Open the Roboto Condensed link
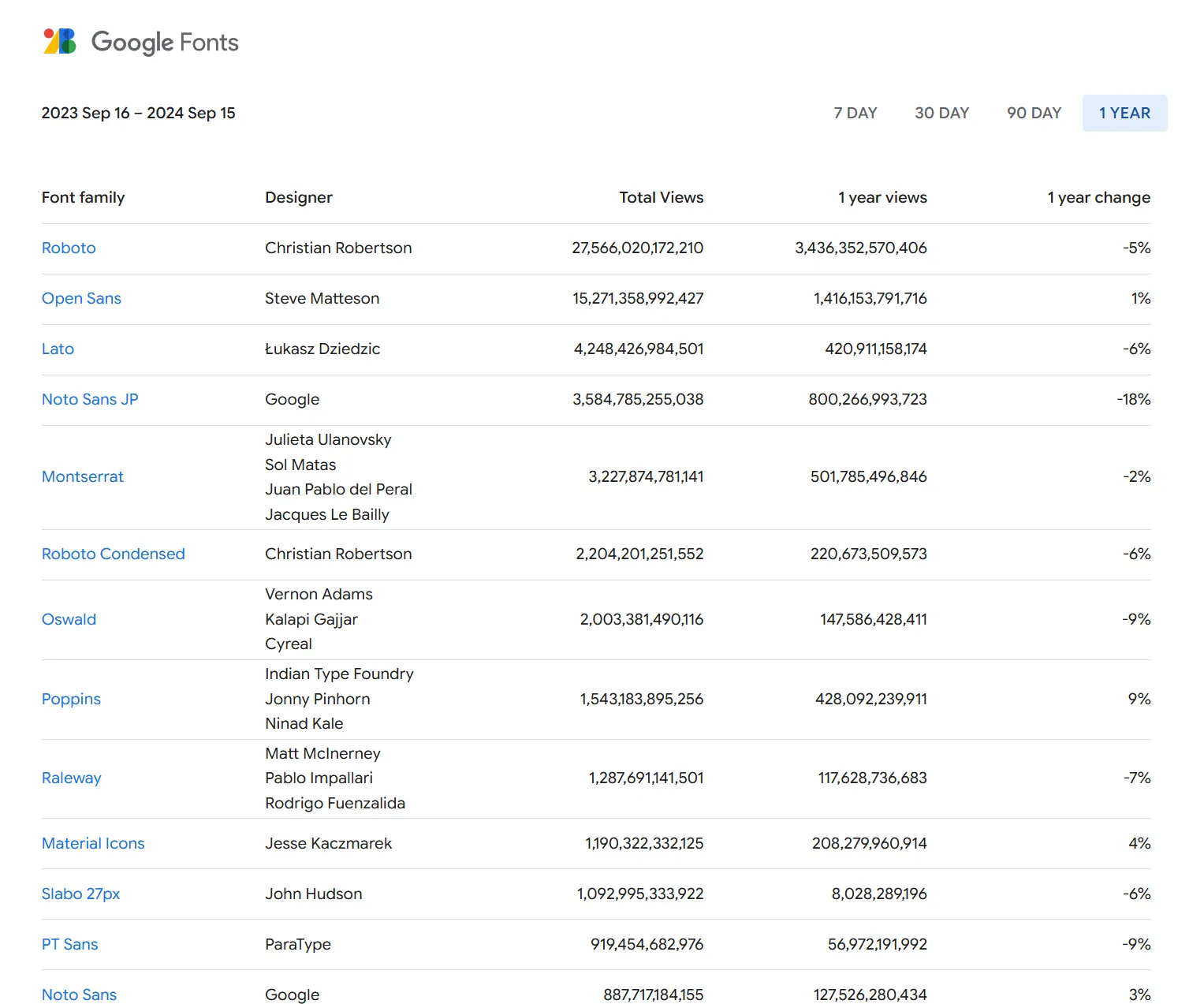 114,554
